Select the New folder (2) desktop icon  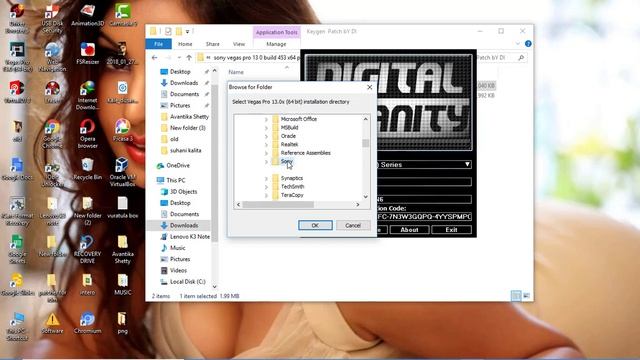pos(87,211)
